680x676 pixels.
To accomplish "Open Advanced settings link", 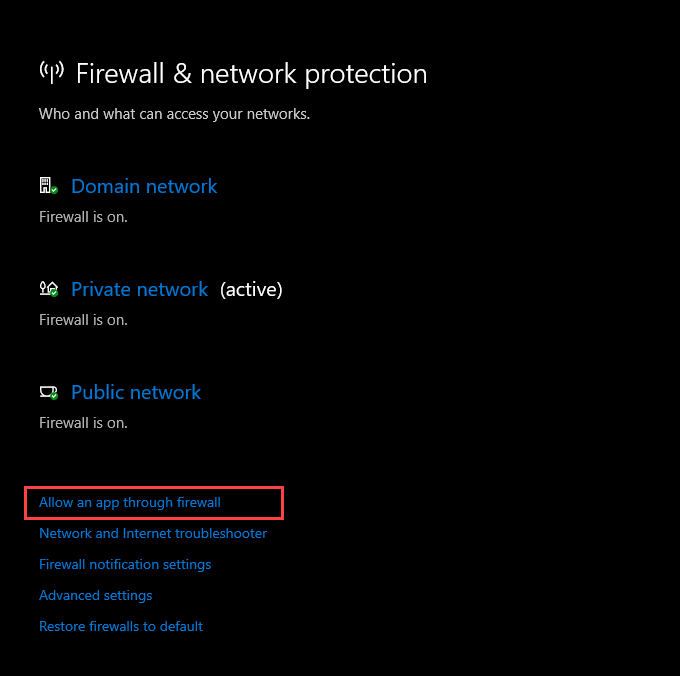I will tap(96, 596).
